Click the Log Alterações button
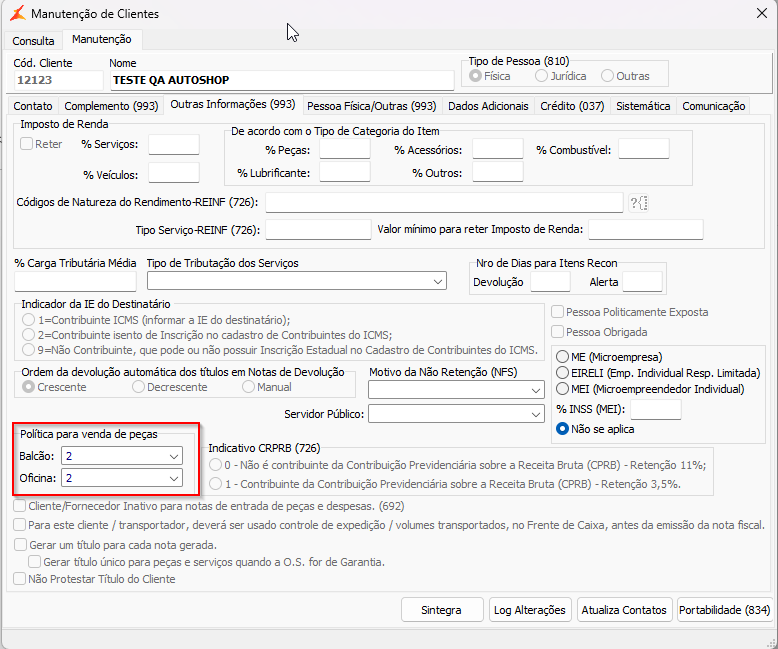 point(530,610)
